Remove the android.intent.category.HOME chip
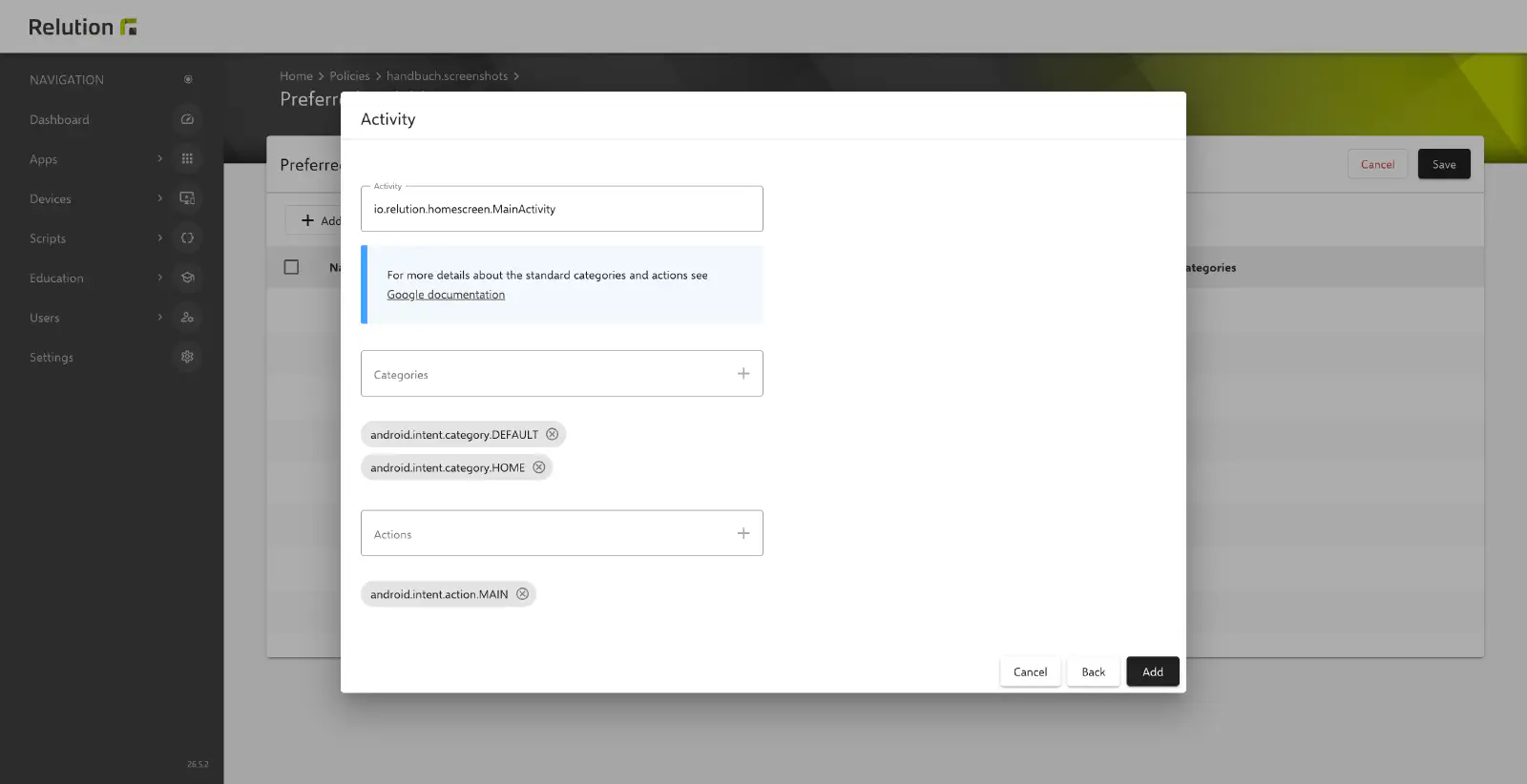Viewport: 1527px width, 784px height. [x=538, y=467]
